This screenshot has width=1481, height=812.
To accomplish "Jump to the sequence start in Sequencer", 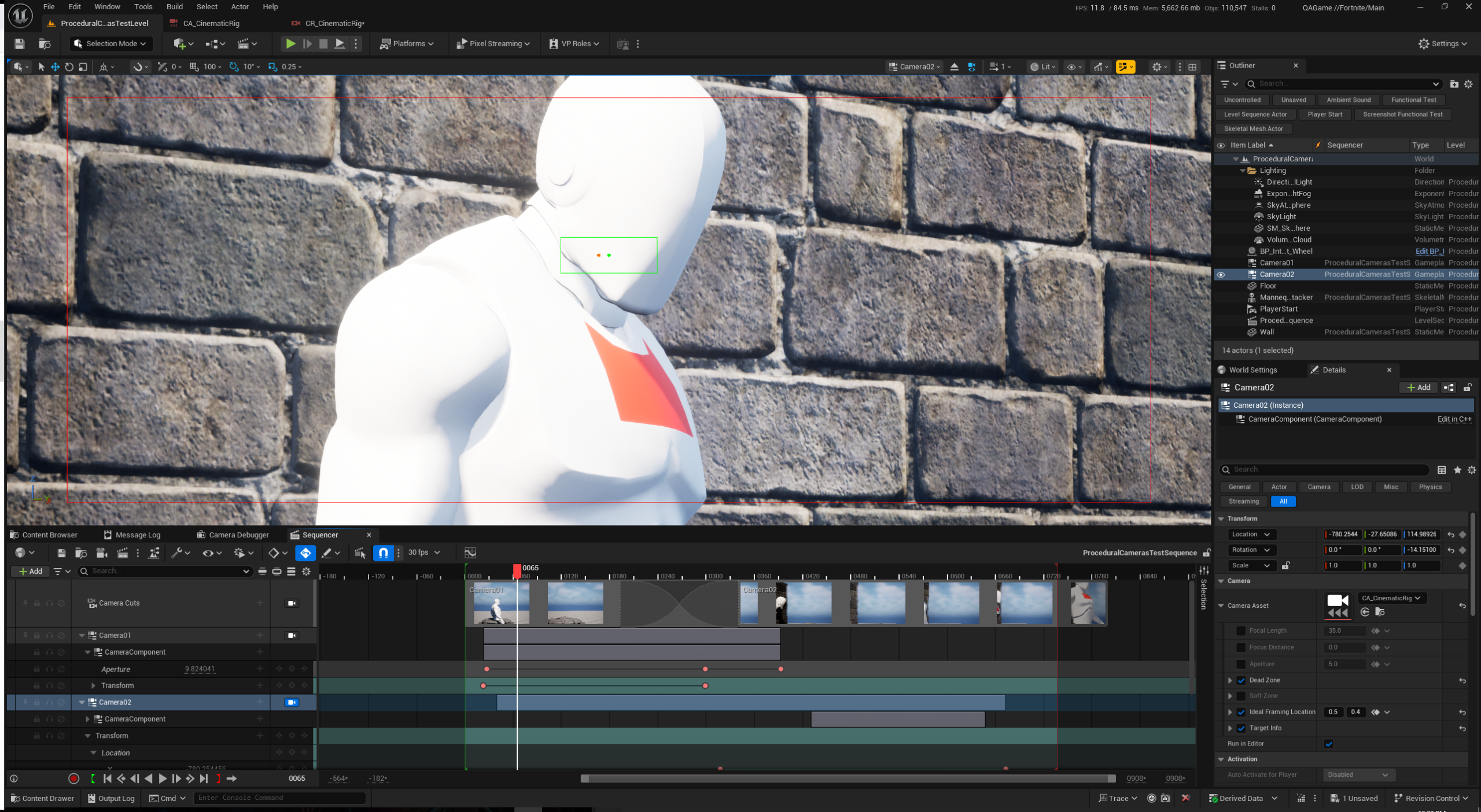I will click(x=108, y=778).
